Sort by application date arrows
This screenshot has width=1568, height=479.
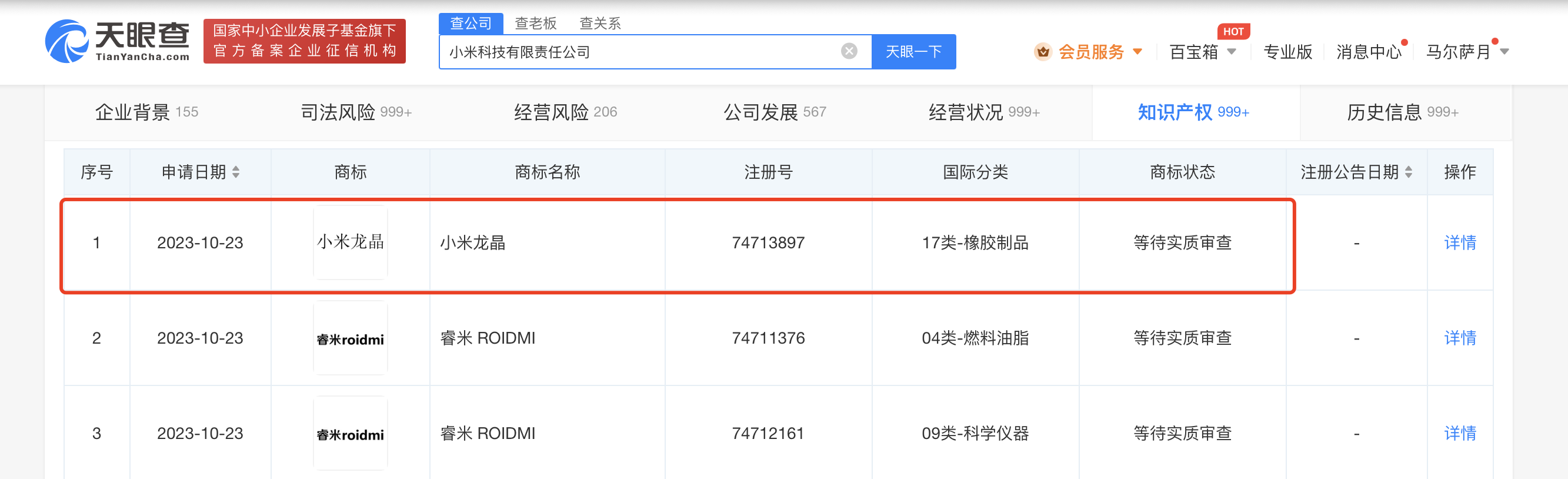pos(236,172)
